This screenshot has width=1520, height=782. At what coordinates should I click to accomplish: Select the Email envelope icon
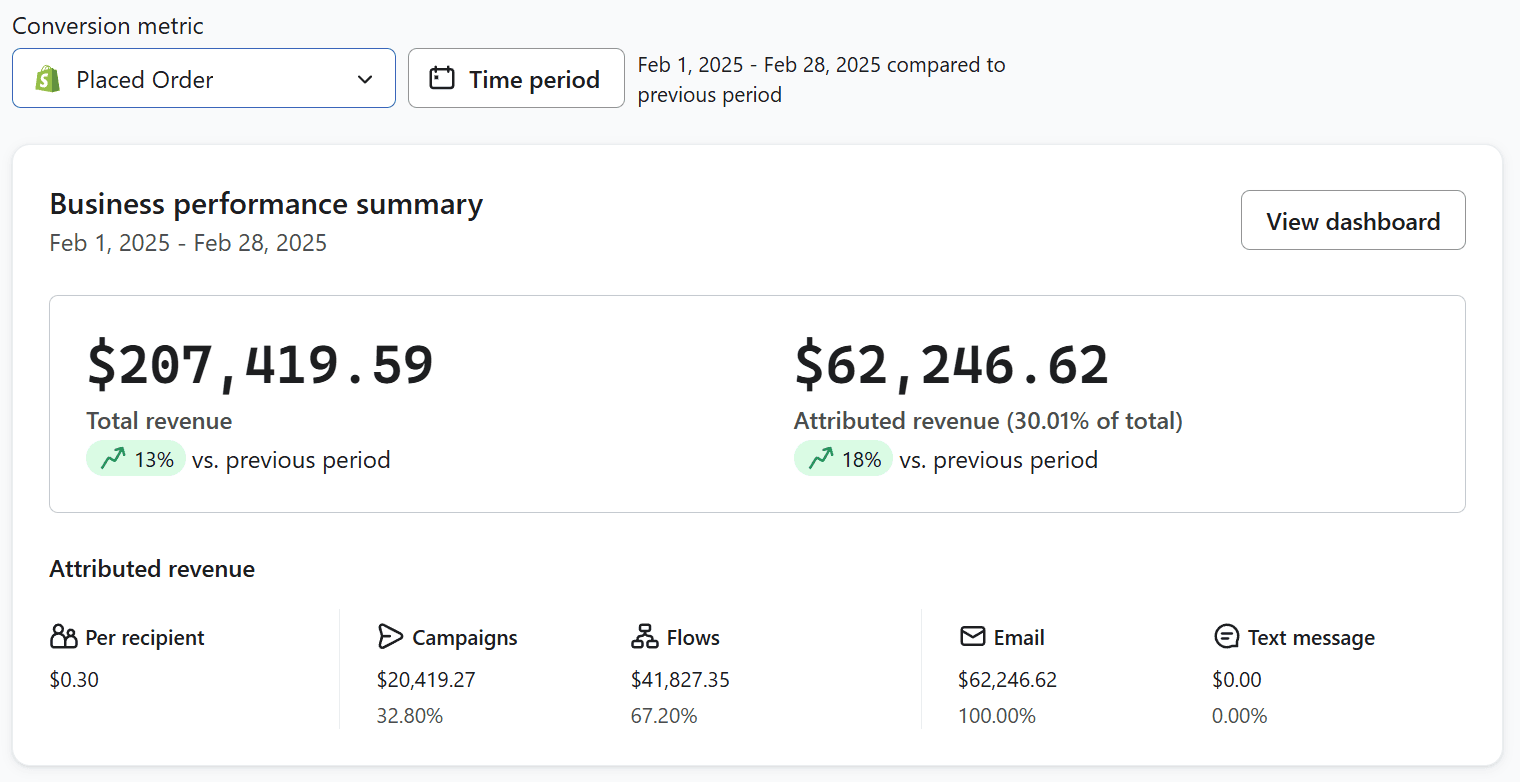click(x=973, y=636)
